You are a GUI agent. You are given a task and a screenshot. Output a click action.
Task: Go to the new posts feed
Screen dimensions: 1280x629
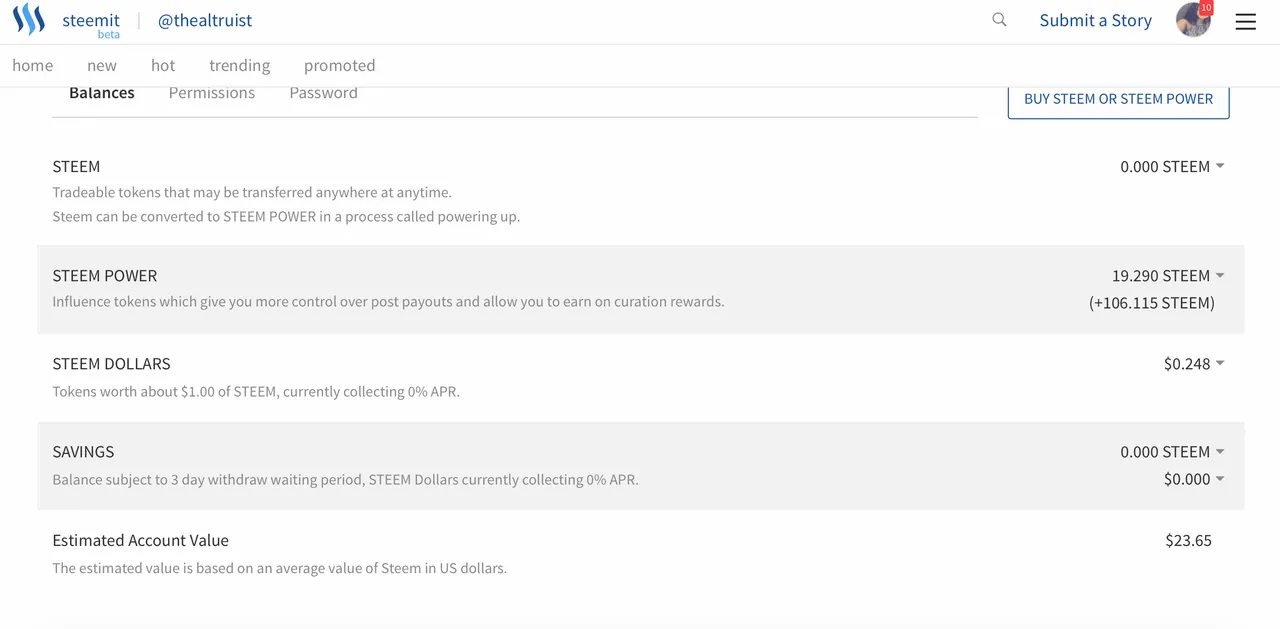pyautogui.click(x=102, y=65)
